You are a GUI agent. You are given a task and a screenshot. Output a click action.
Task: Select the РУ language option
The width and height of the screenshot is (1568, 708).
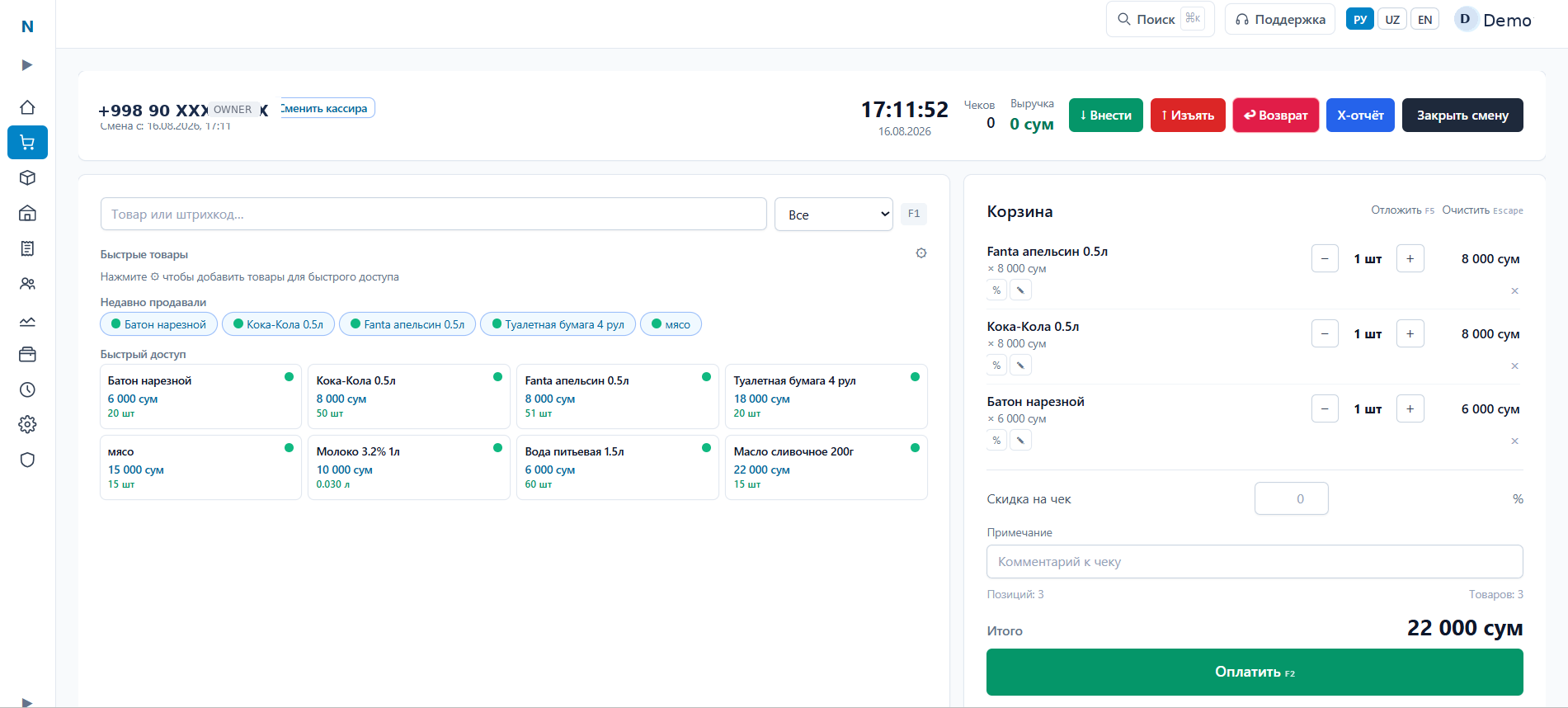(x=1360, y=20)
